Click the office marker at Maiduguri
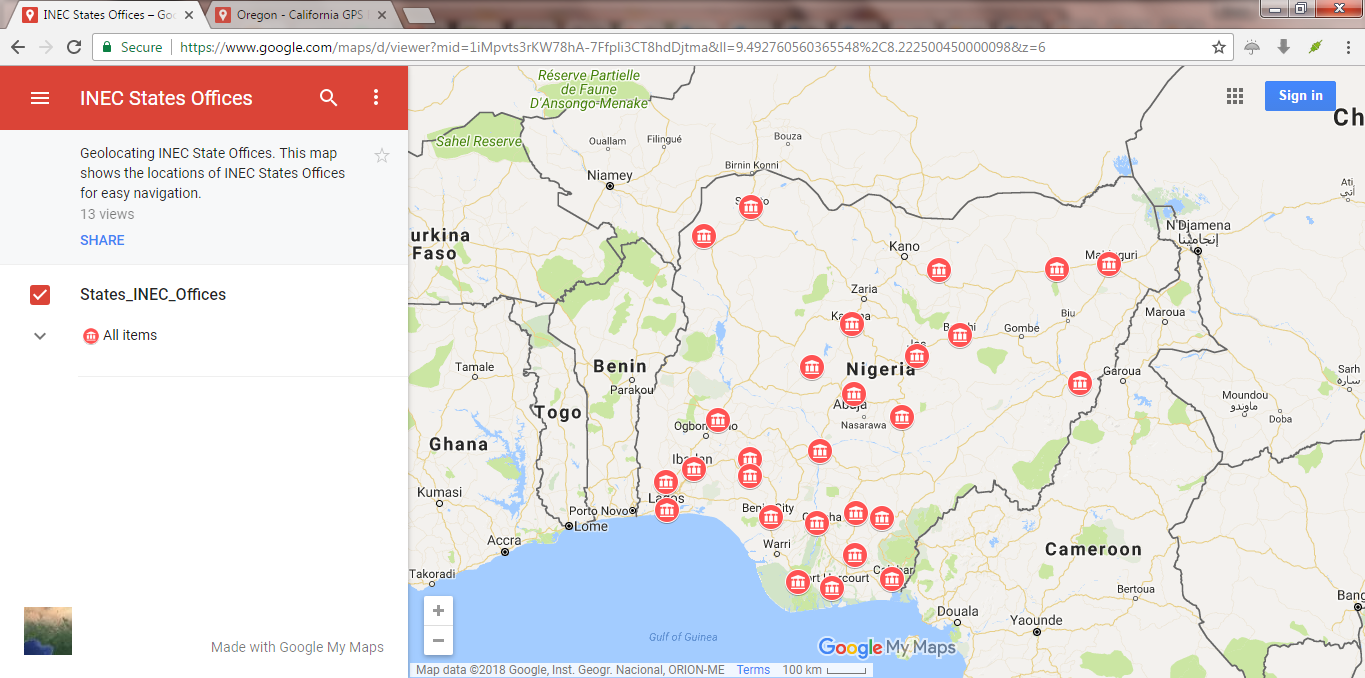 tap(1108, 264)
